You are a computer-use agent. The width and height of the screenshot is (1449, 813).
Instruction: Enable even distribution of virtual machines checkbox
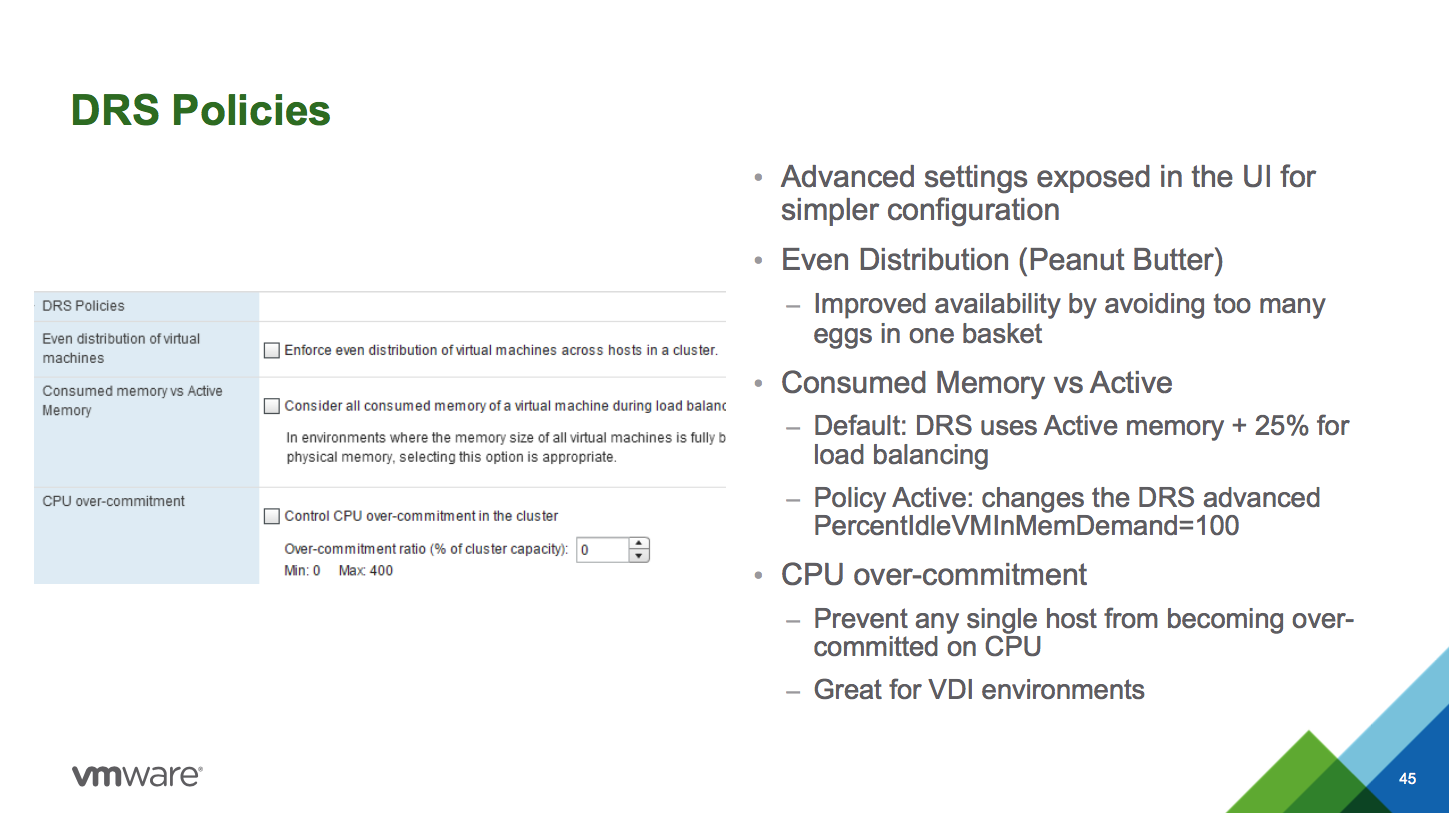click(271, 350)
